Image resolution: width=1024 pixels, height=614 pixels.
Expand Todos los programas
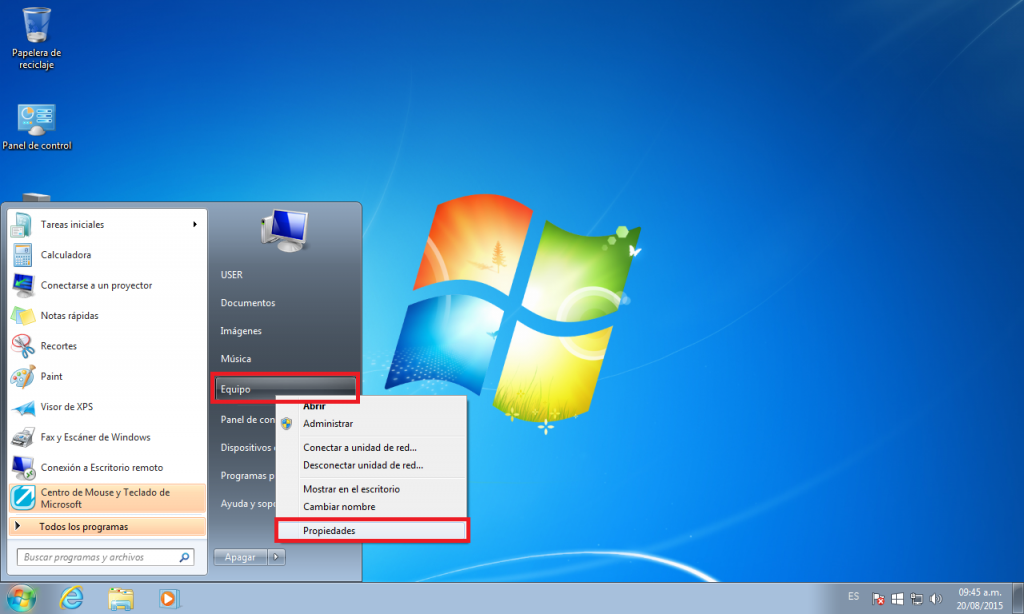107,526
